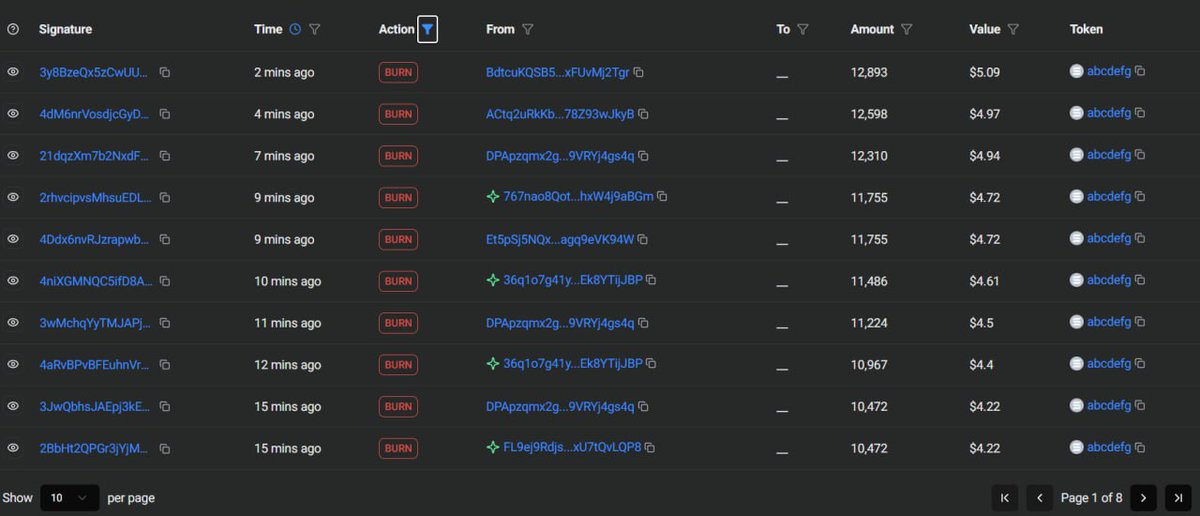Open the rows per page dropdown
Viewport: 1200px width, 516px height.
69,498
